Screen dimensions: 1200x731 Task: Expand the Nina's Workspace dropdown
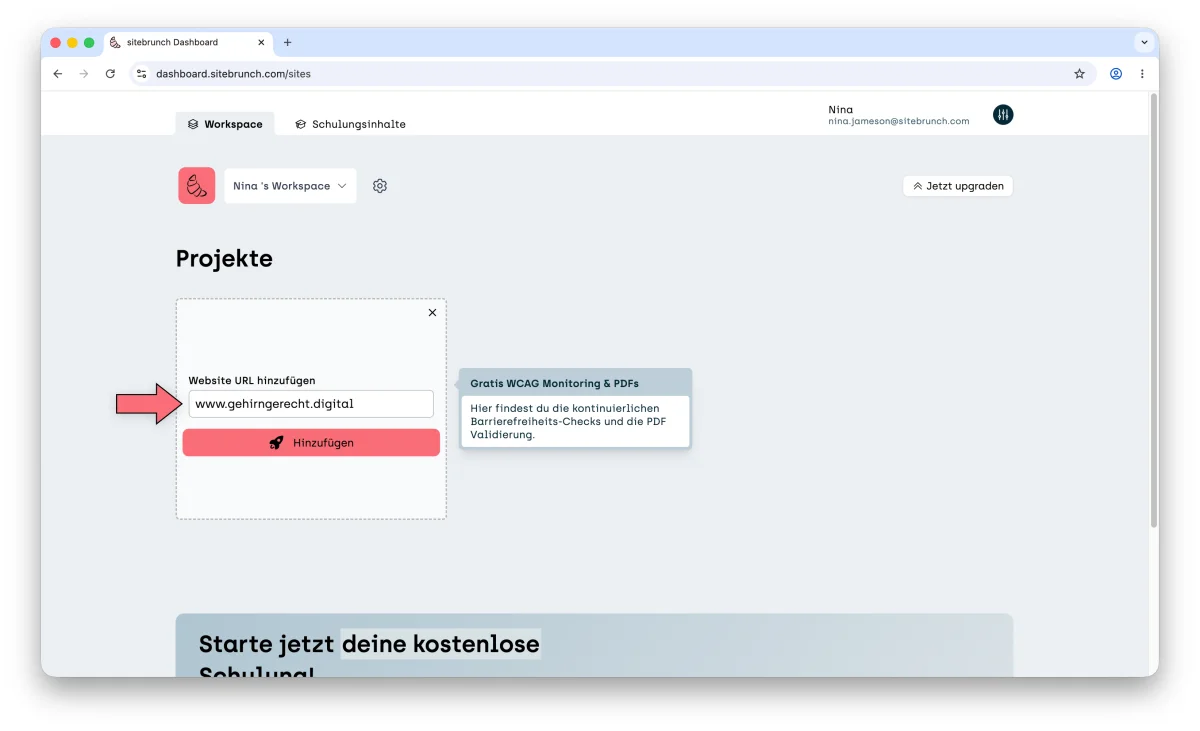pos(290,186)
